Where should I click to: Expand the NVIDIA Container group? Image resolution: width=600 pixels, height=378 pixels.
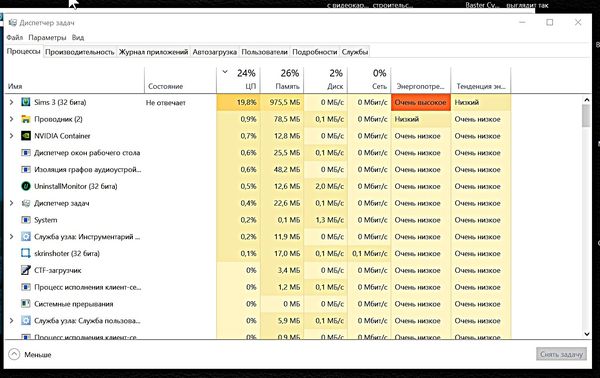11,136
